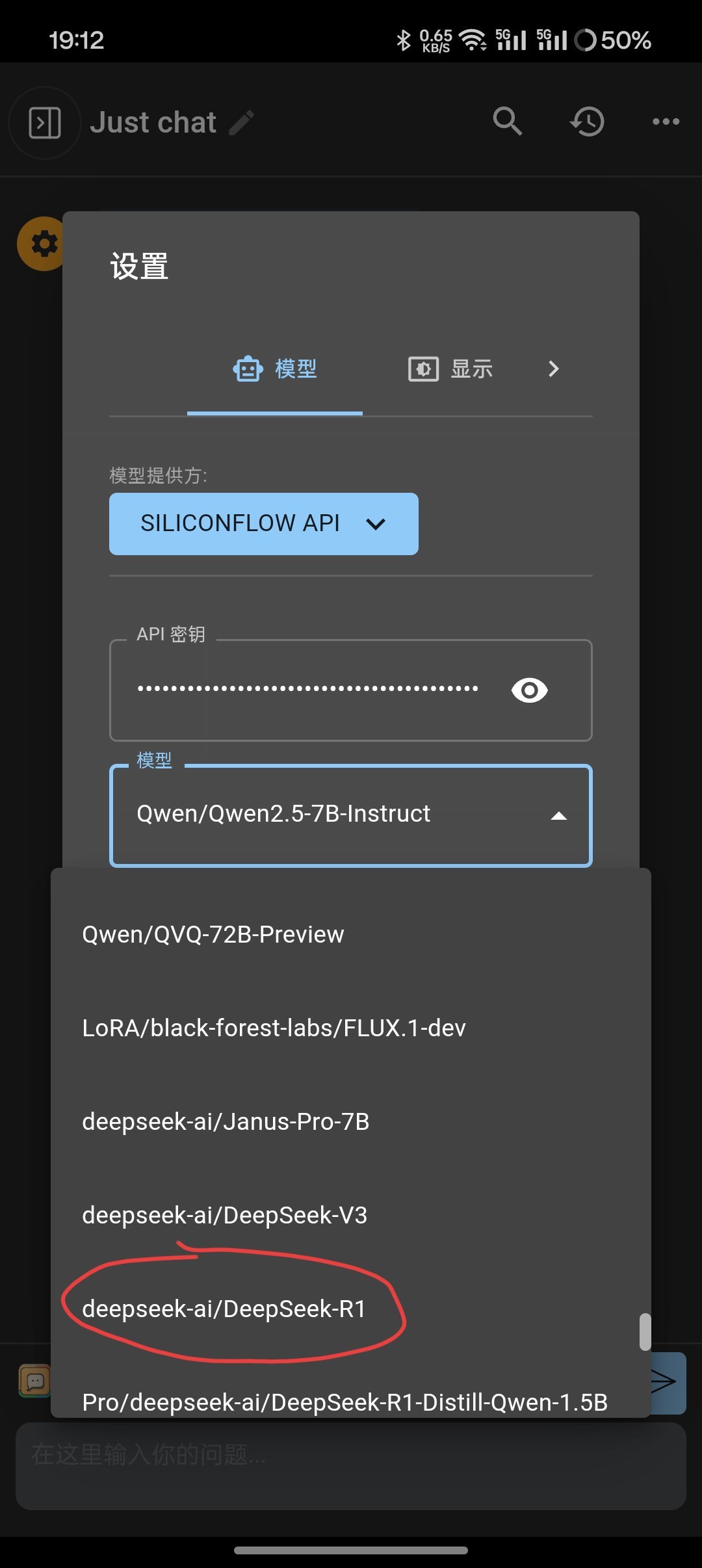
Task: Open chat history clock icon
Action: click(588, 122)
